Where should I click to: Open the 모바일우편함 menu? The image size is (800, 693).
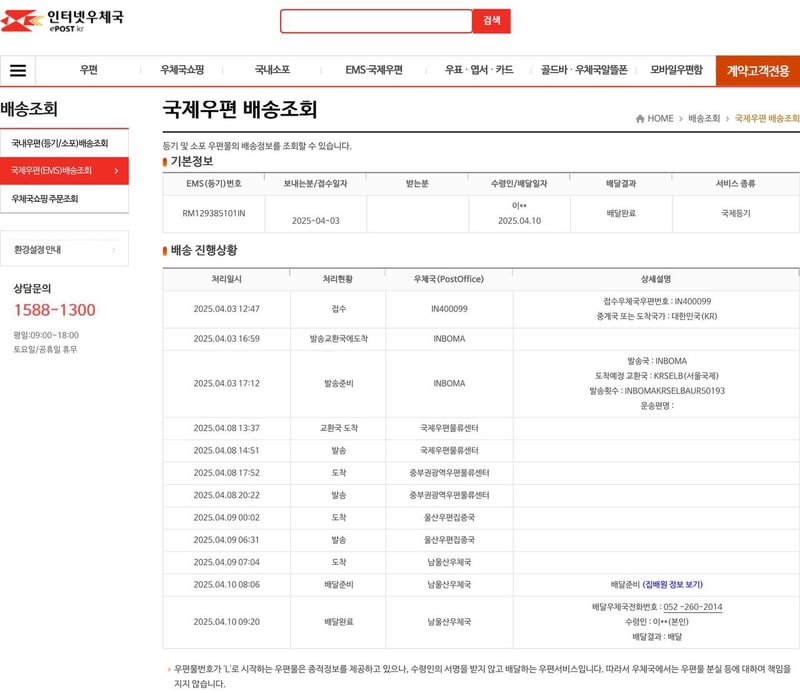677,70
